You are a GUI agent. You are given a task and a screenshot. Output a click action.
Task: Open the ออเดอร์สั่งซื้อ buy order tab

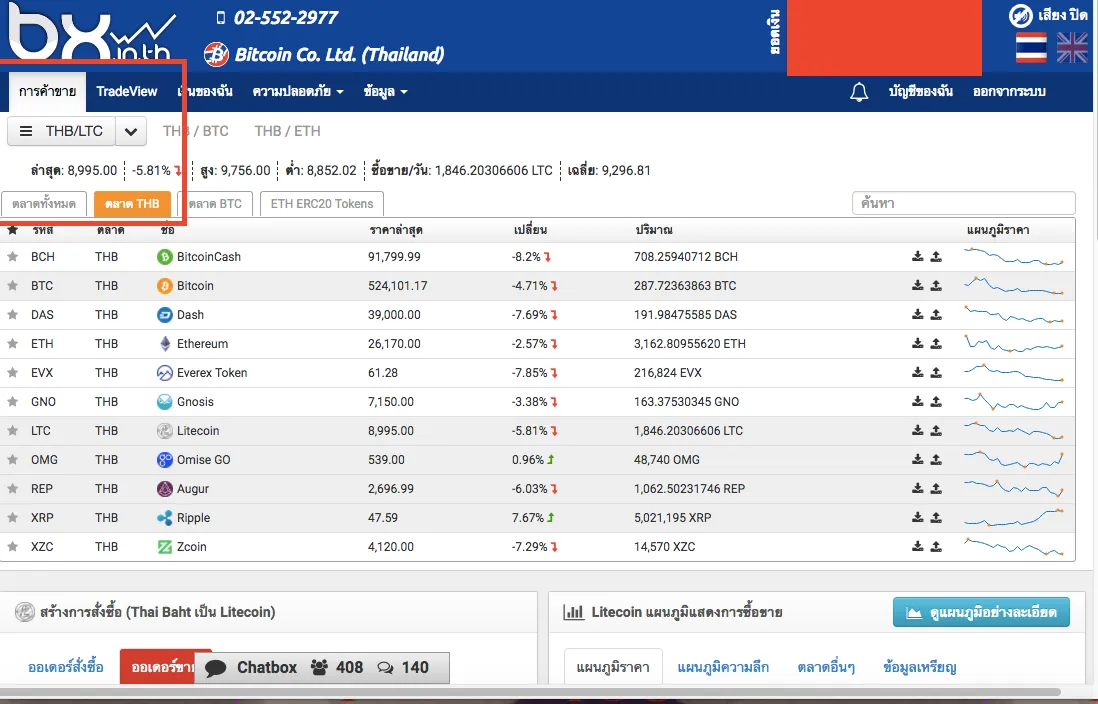coord(66,667)
